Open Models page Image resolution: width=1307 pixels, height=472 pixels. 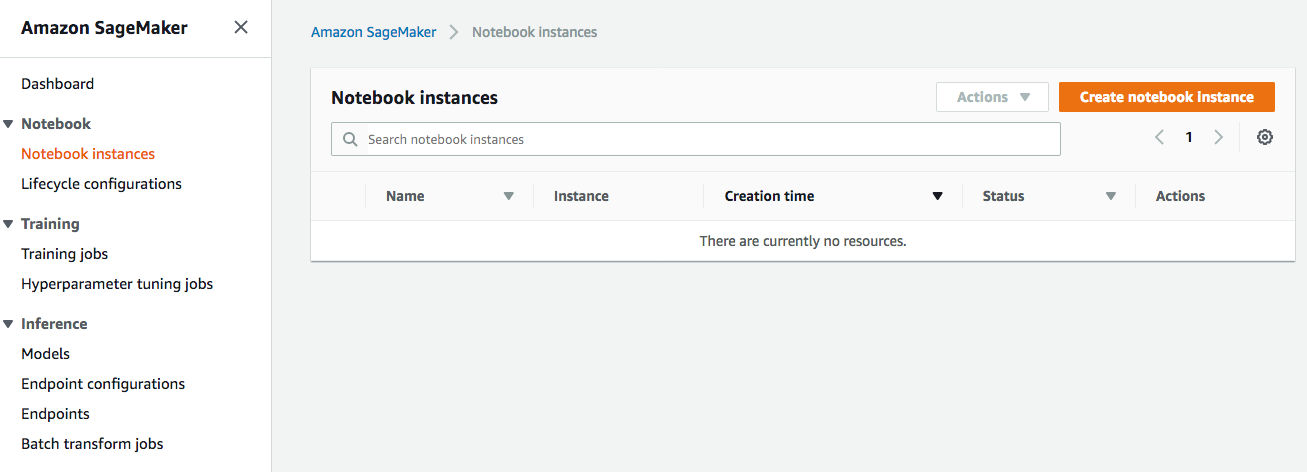click(x=45, y=354)
